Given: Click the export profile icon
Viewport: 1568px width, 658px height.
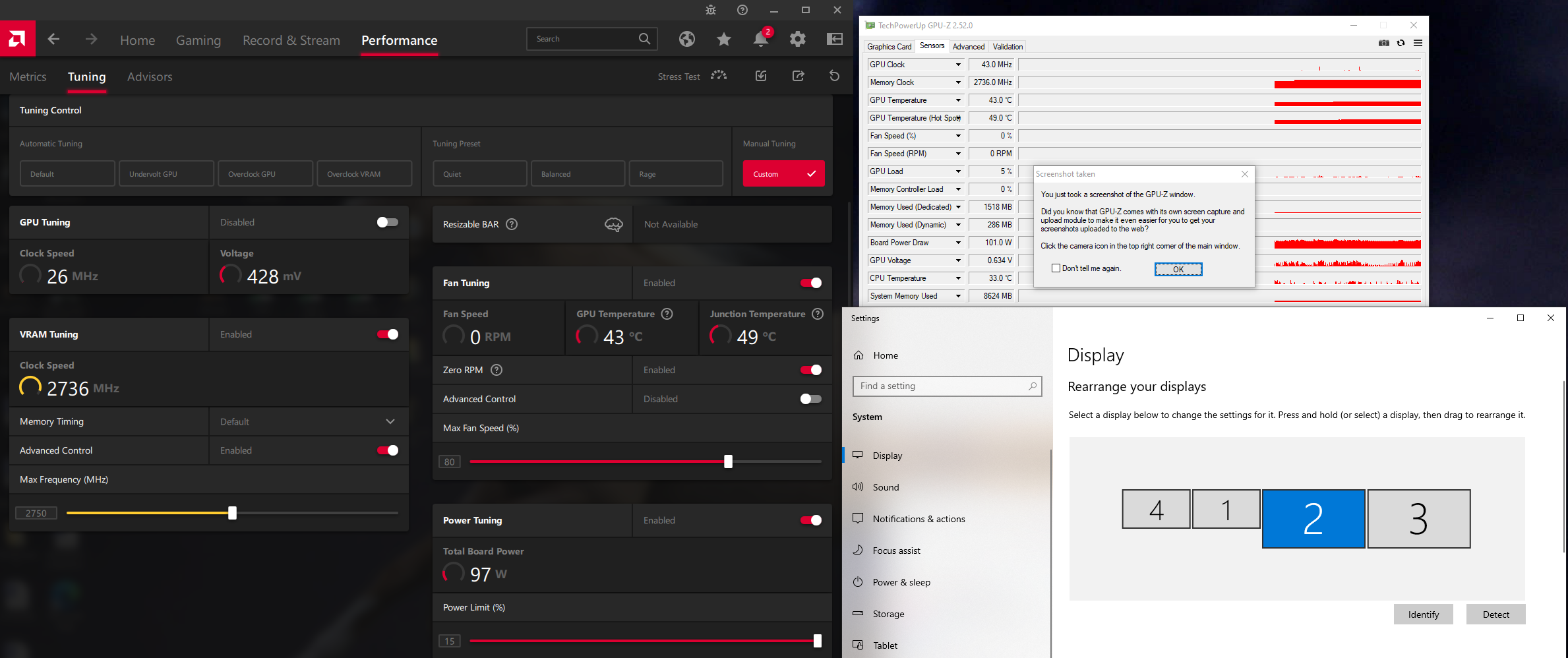Looking at the screenshot, I should pyautogui.click(x=798, y=76).
